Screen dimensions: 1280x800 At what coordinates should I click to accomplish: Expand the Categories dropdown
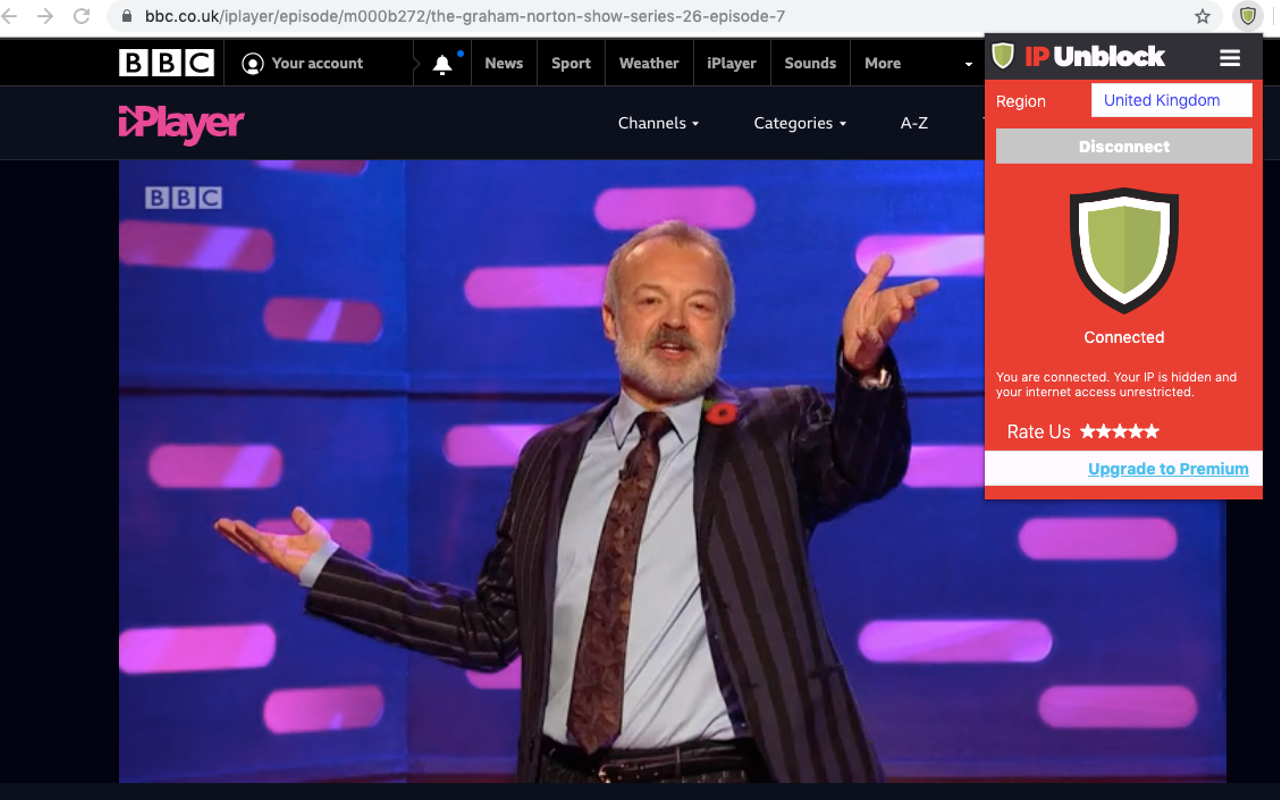point(800,123)
